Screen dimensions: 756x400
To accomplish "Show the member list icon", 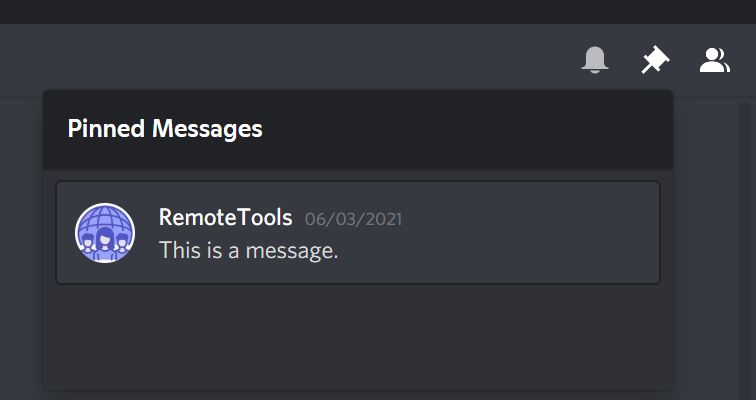I will [x=715, y=60].
